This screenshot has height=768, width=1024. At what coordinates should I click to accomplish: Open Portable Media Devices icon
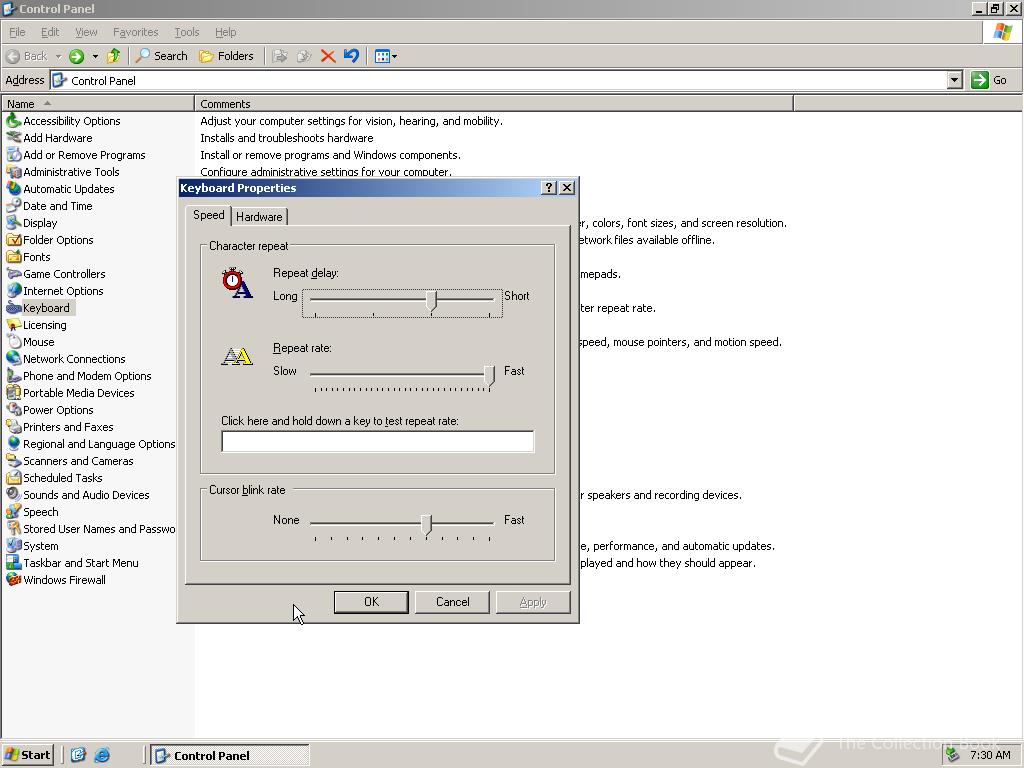(13, 392)
